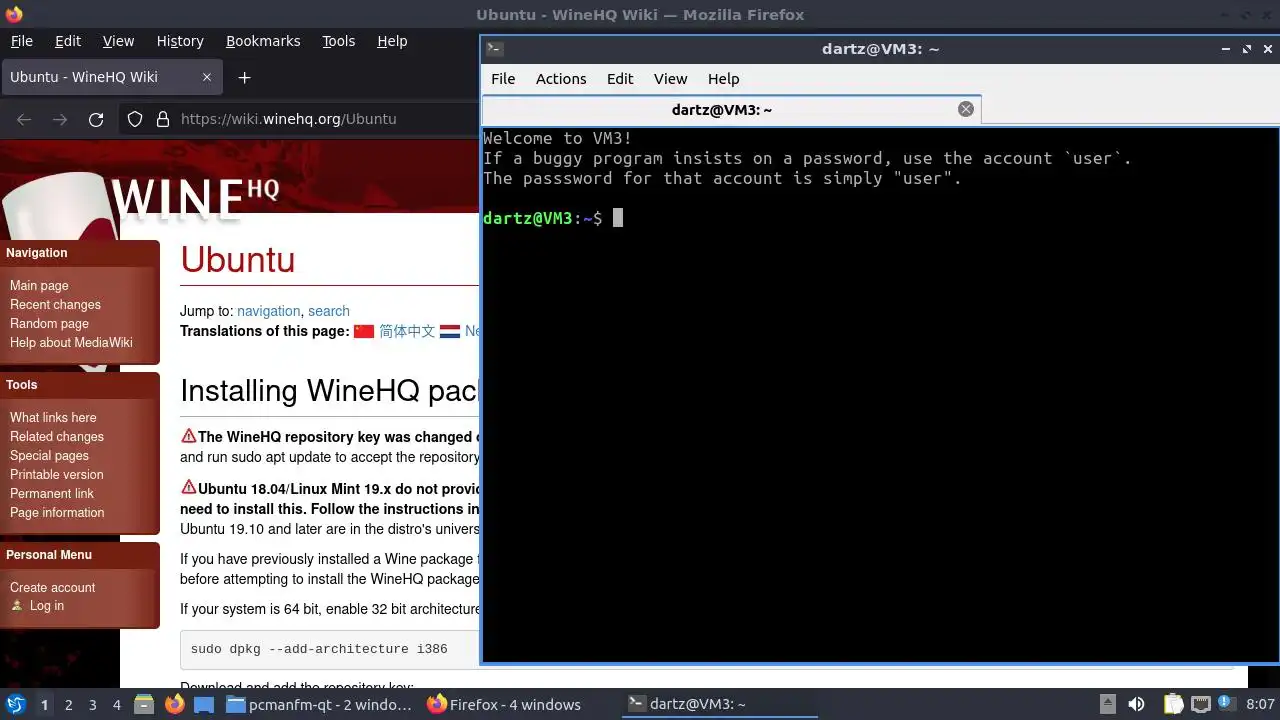The height and width of the screenshot is (720, 1280).
Task: Switch to workspace 3 in pager
Action: tap(92, 705)
